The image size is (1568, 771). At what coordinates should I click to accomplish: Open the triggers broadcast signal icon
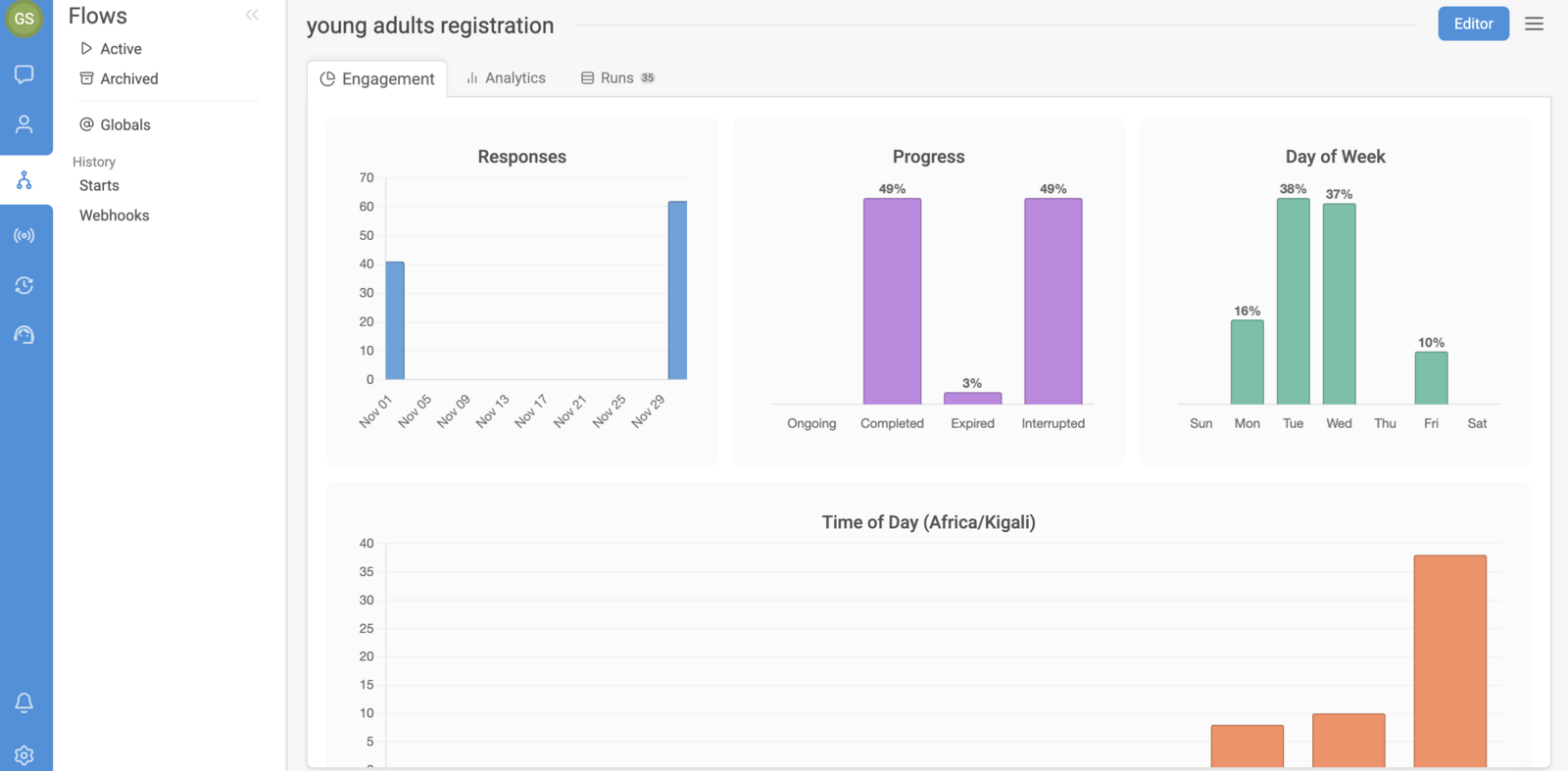click(24, 235)
